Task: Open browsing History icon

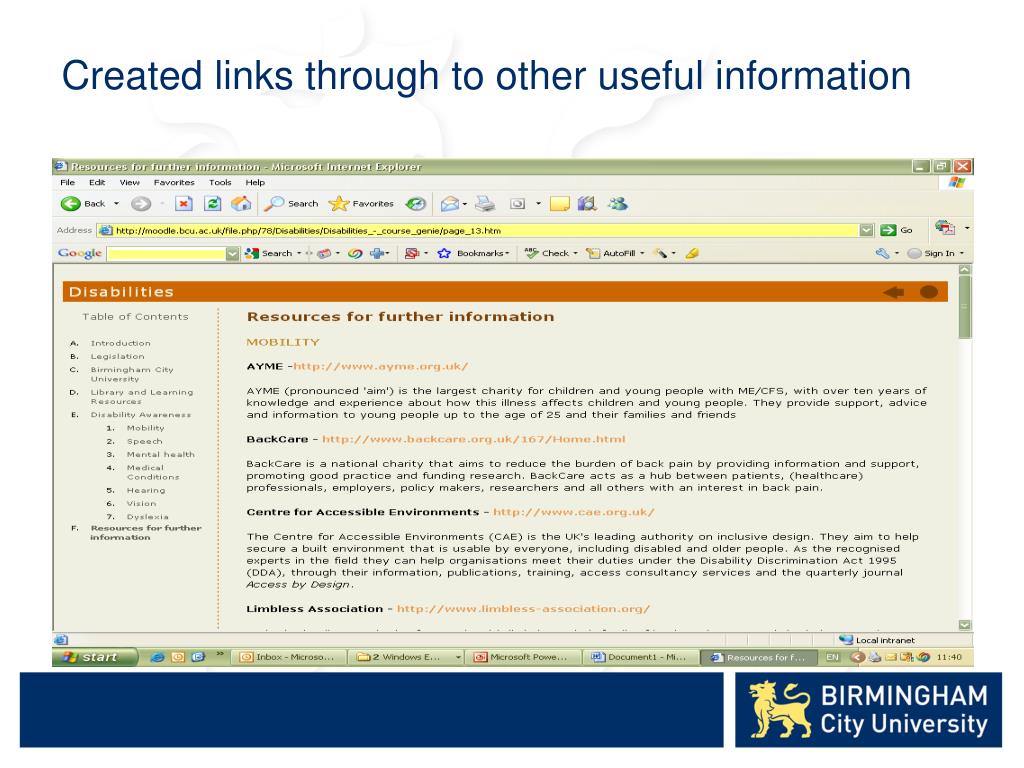Action: [x=415, y=204]
